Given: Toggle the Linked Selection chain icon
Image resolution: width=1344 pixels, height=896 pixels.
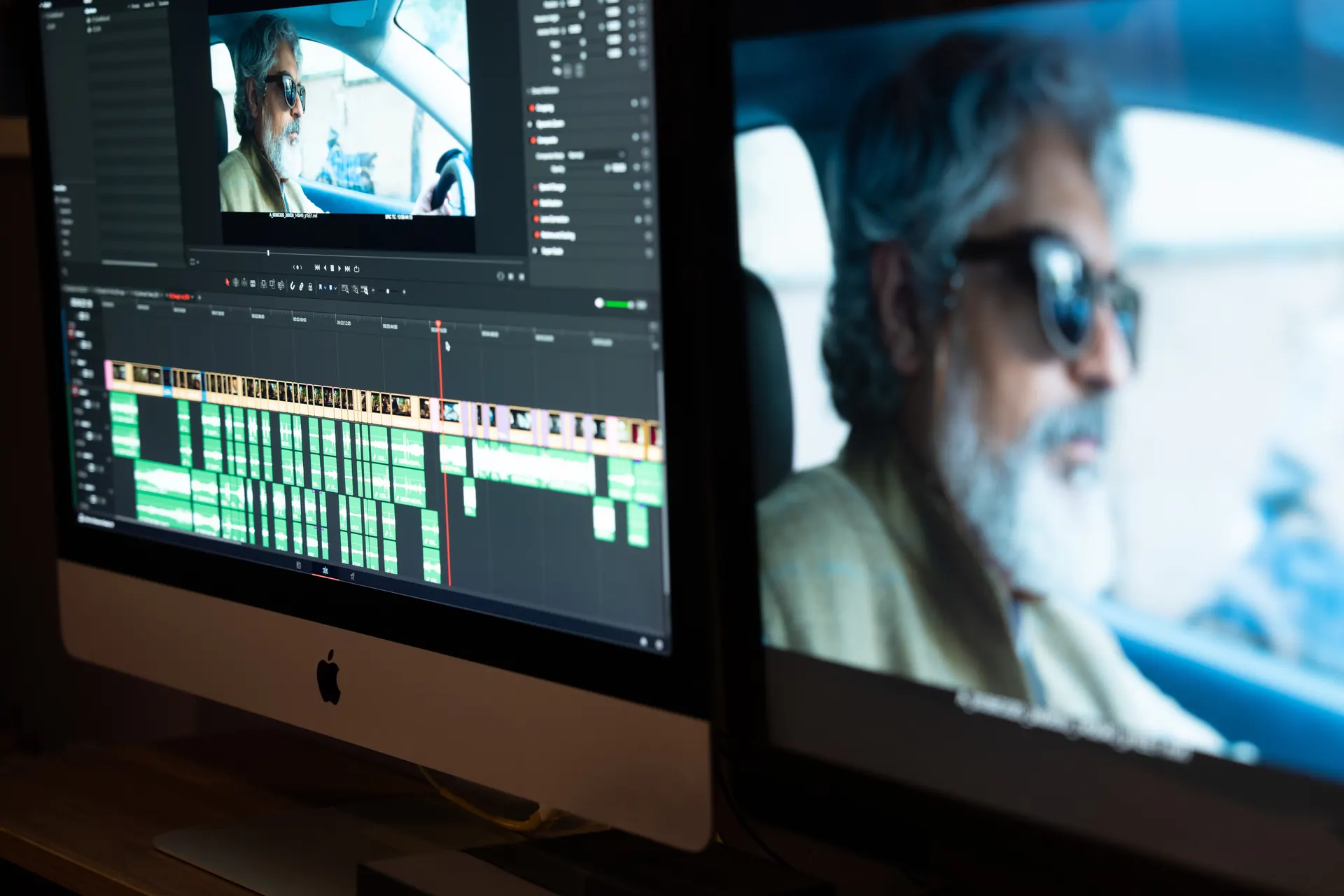Looking at the screenshot, I should (301, 286).
